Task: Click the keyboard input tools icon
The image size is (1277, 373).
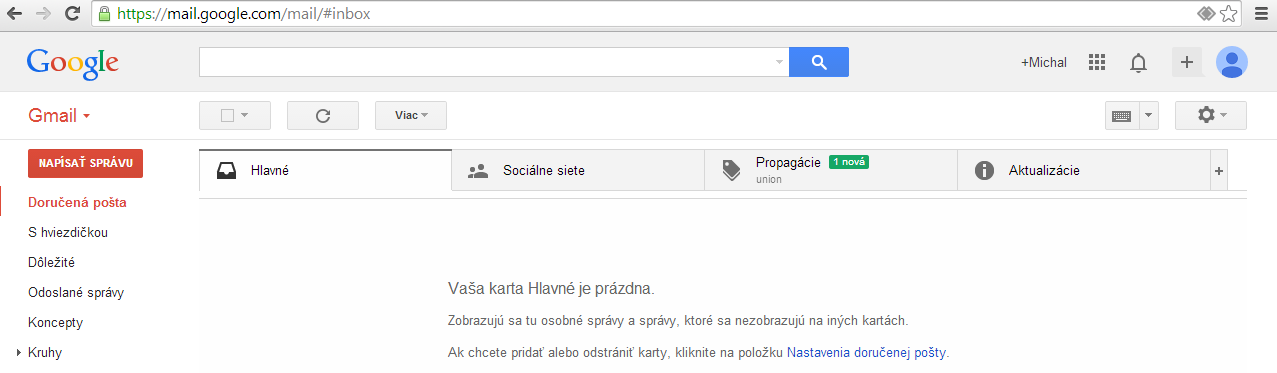Action: click(1121, 115)
